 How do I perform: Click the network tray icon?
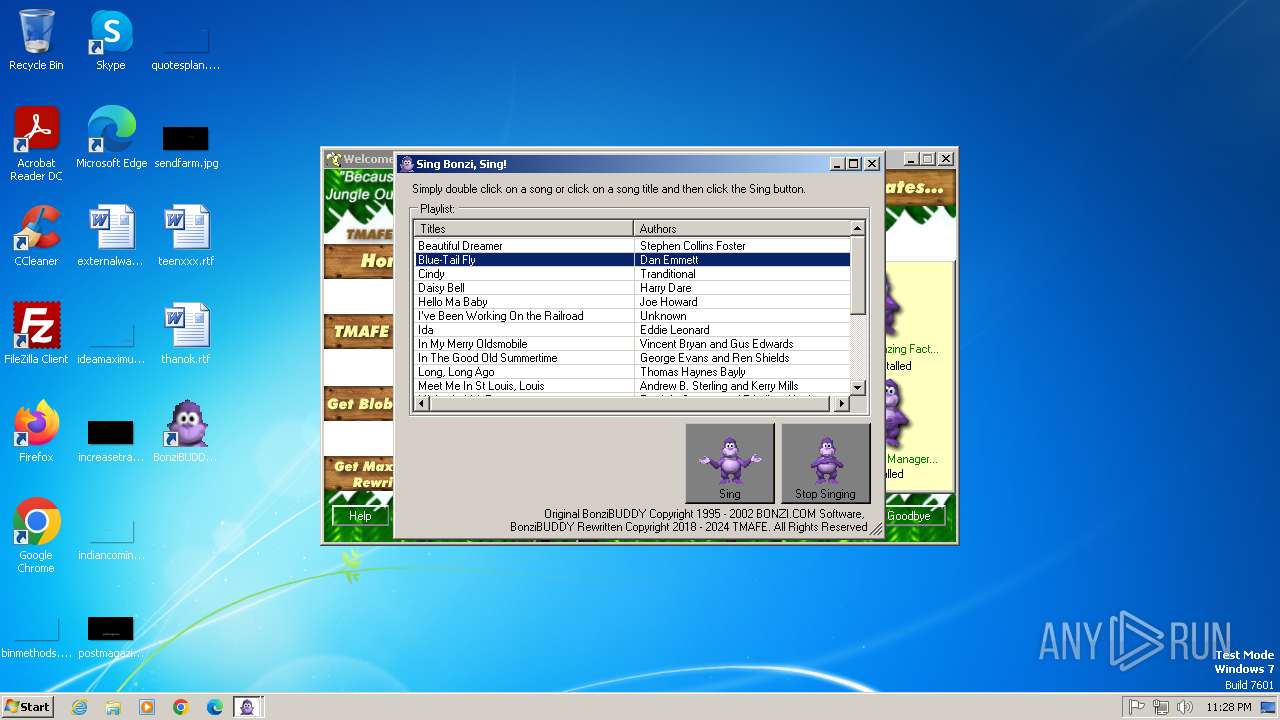1160,707
